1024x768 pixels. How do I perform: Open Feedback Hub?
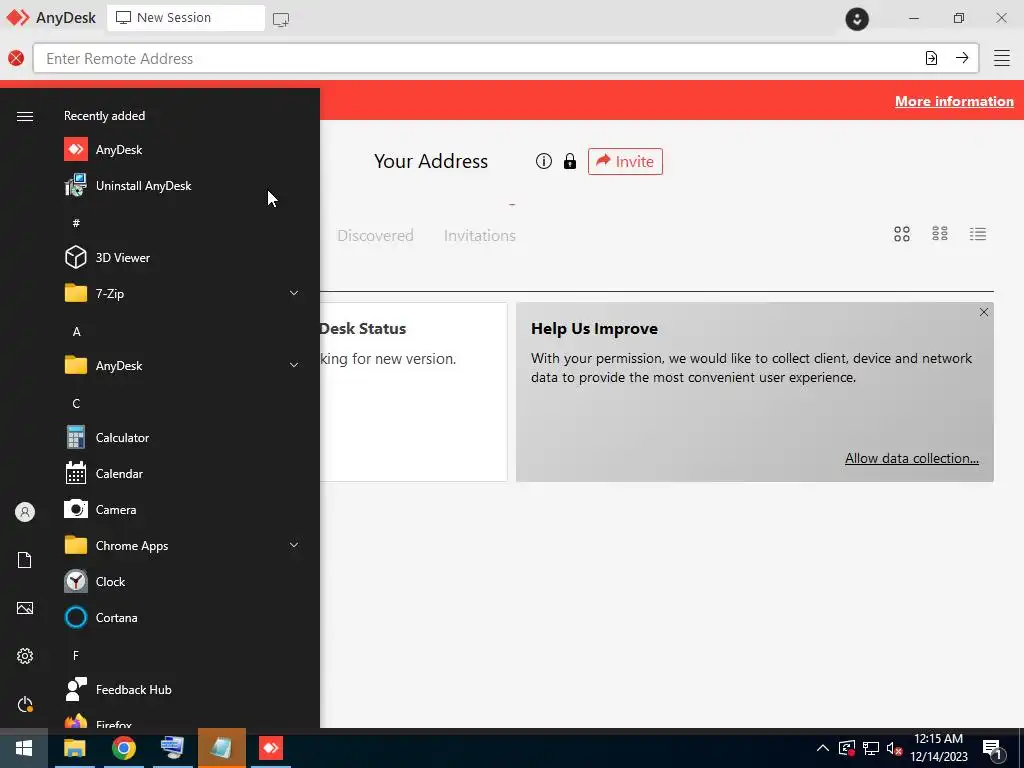(x=183, y=690)
